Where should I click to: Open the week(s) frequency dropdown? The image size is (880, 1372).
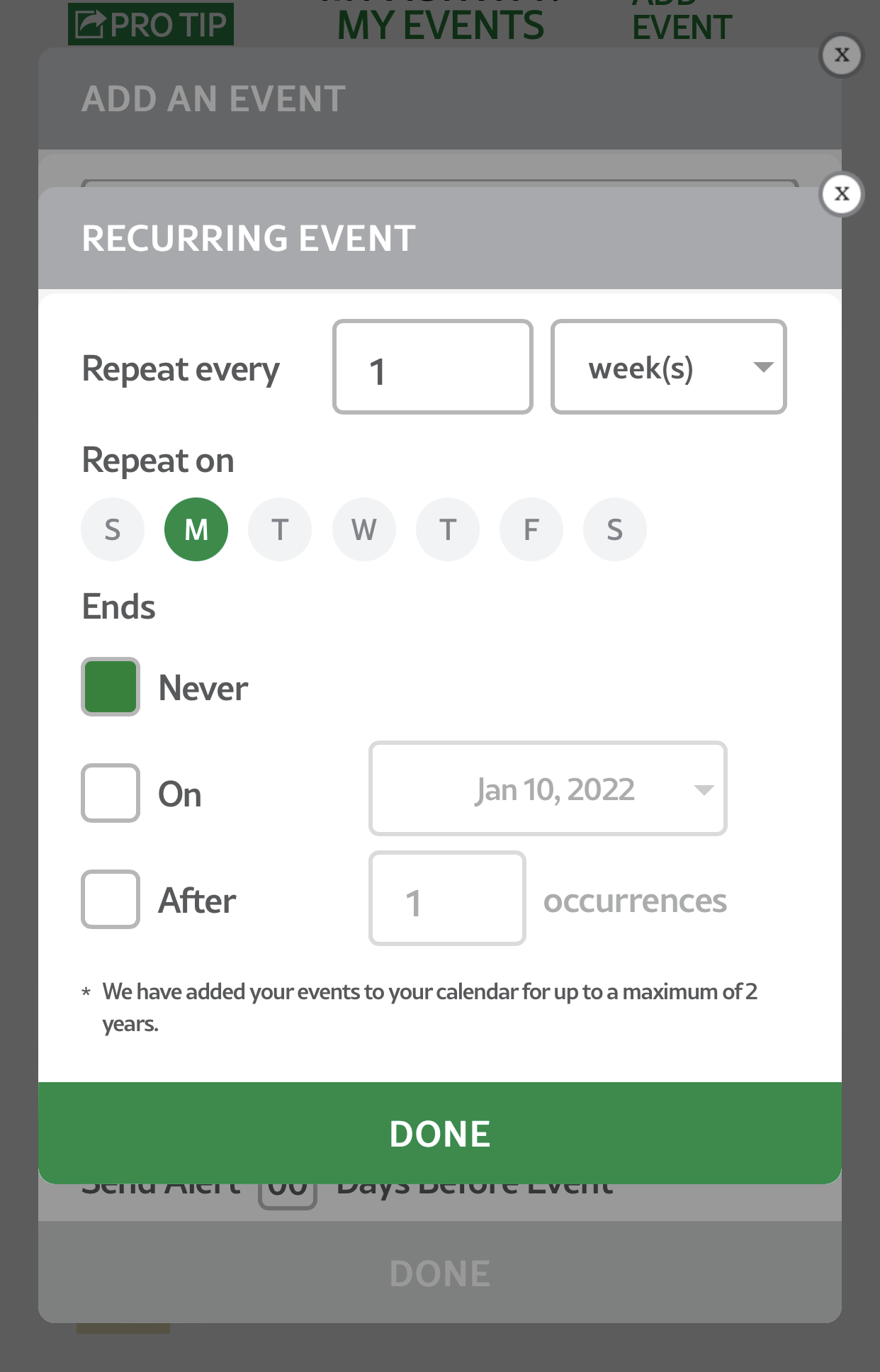668,367
